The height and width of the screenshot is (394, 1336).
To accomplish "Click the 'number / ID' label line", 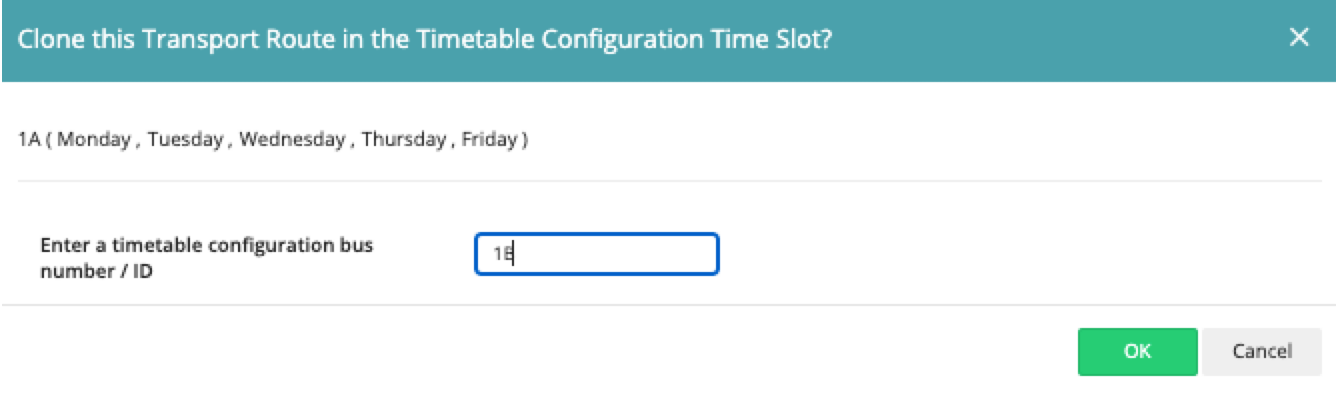I will pyautogui.click(x=96, y=270).
